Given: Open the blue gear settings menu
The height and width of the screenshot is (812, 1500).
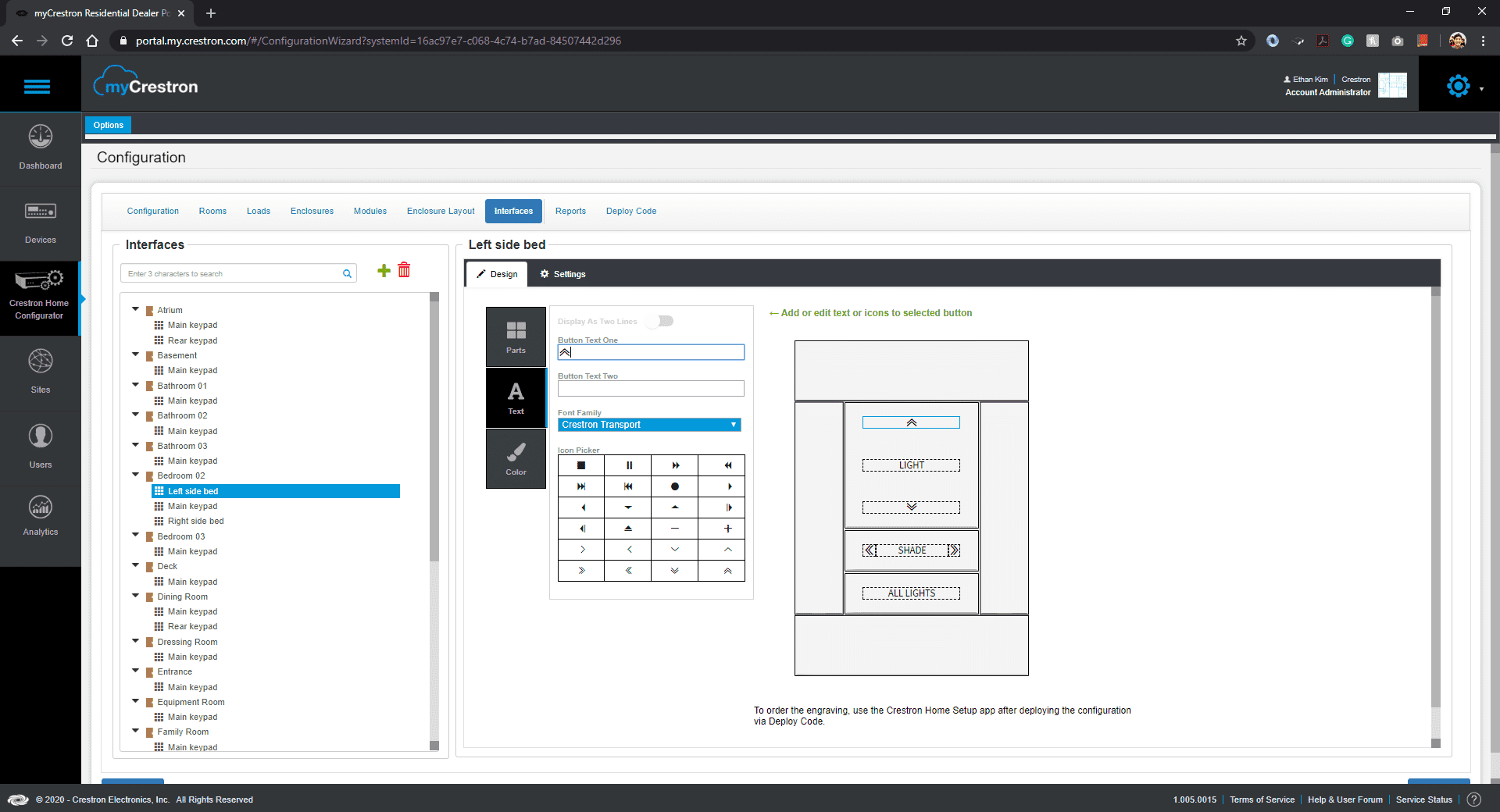Looking at the screenshot, I should [1458, 86].
